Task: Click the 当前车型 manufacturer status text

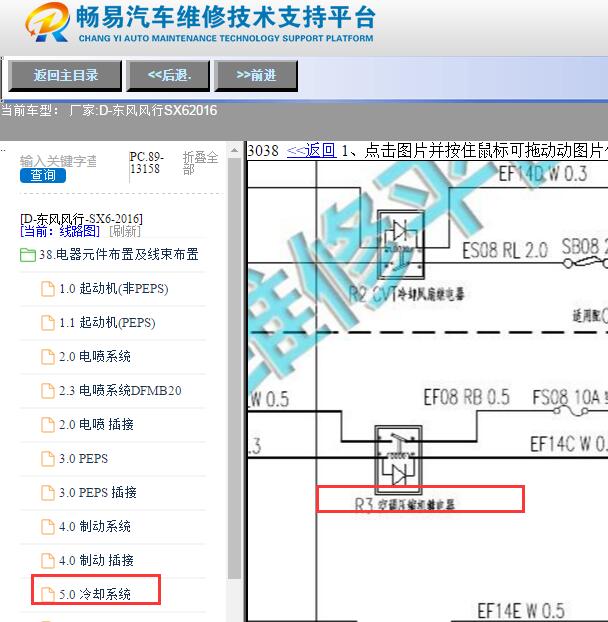Action: 109,110
